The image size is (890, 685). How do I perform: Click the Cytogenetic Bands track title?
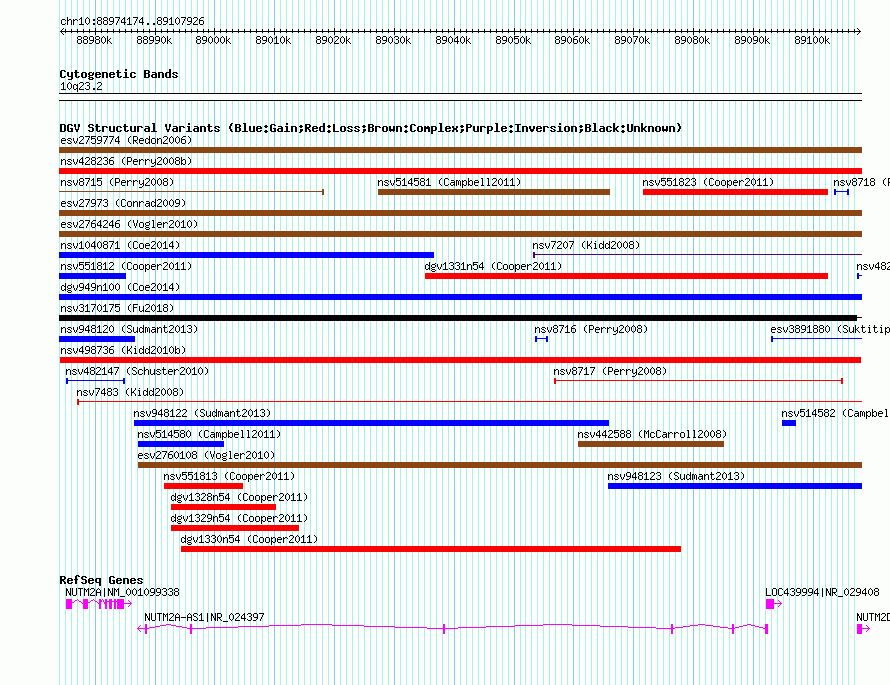click(119, 74)
